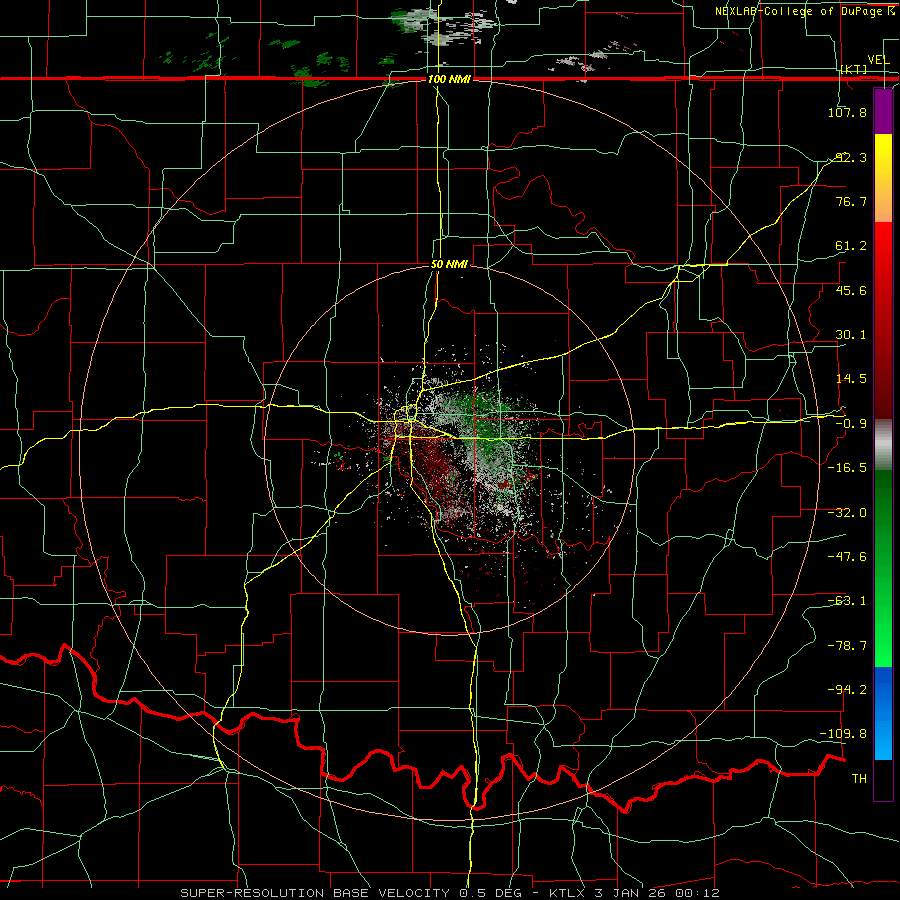Select the 92.3 velocity scale value
This screenshot has height=900, width=900.
click(x=851, y=157)
